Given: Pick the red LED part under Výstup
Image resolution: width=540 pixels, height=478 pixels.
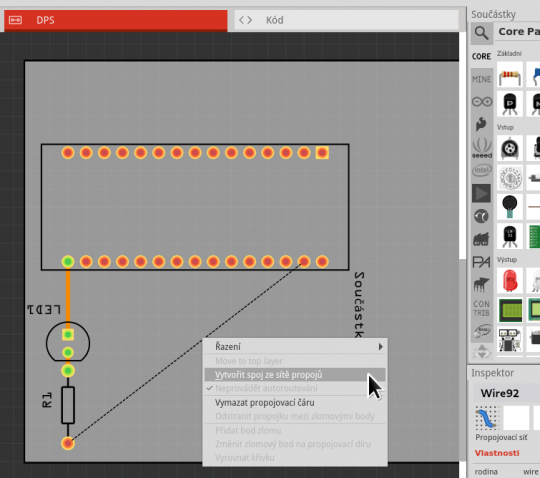Looking at the screenshot, I should point(510,281).
